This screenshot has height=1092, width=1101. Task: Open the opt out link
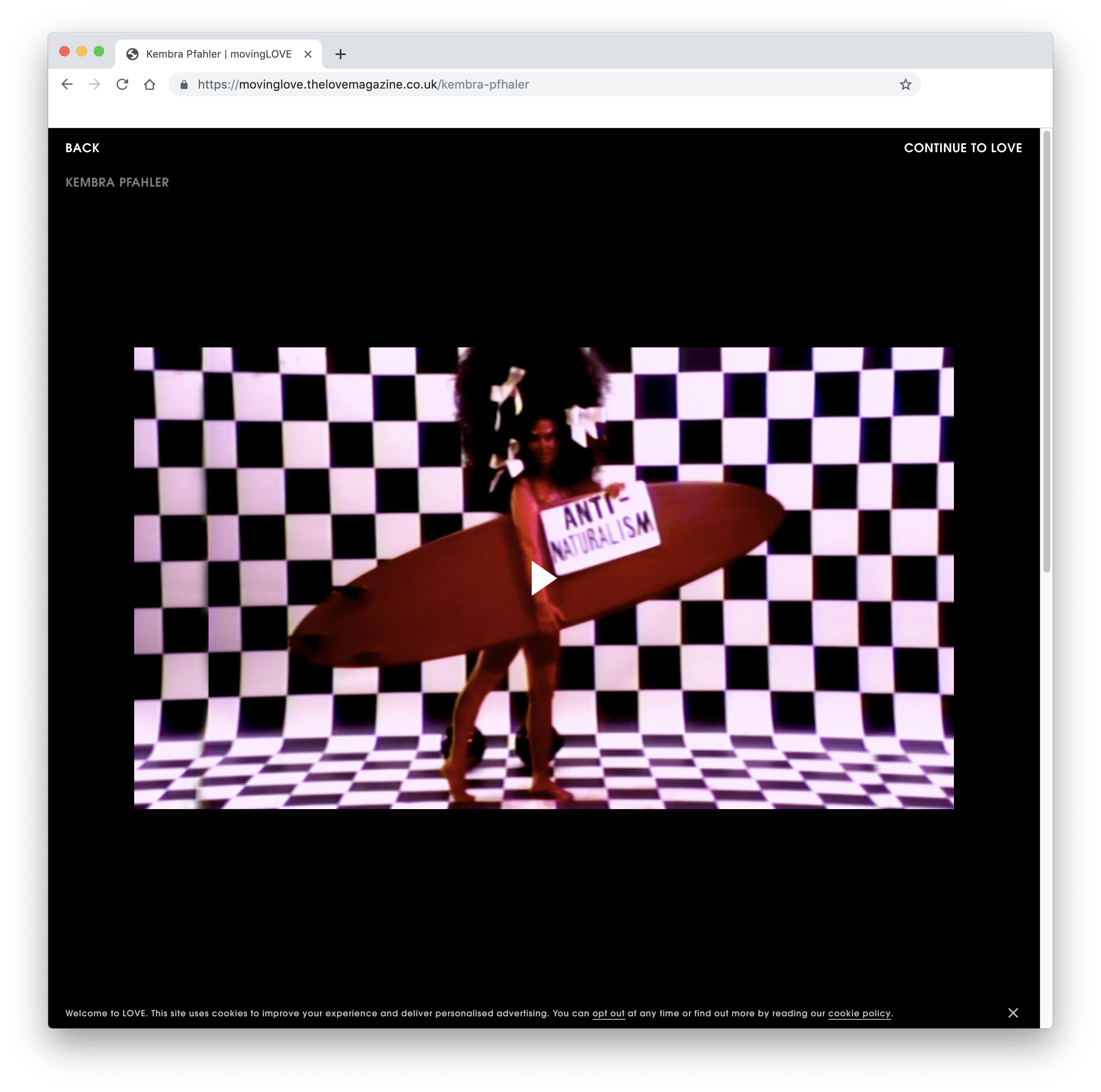(608, 1013)
